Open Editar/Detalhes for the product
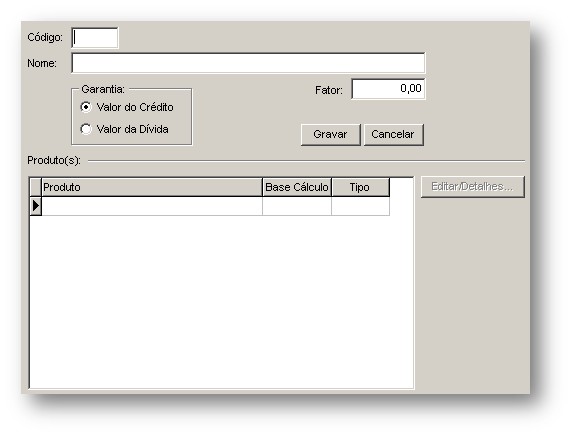 coord(472,187)
